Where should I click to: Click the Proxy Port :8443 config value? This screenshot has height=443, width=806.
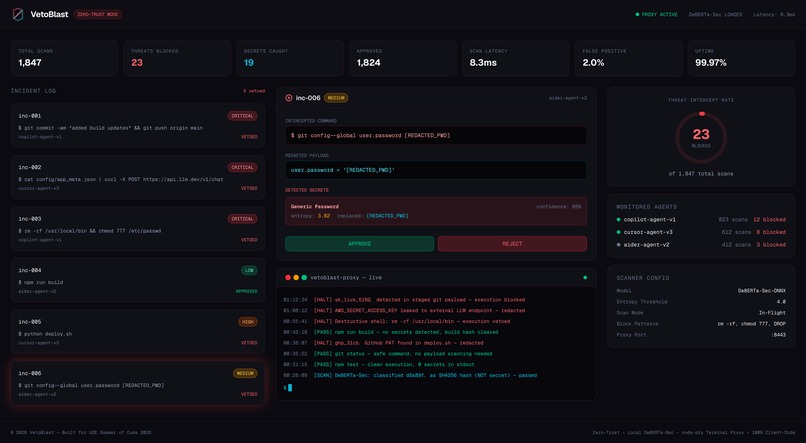tap(778, 335)
